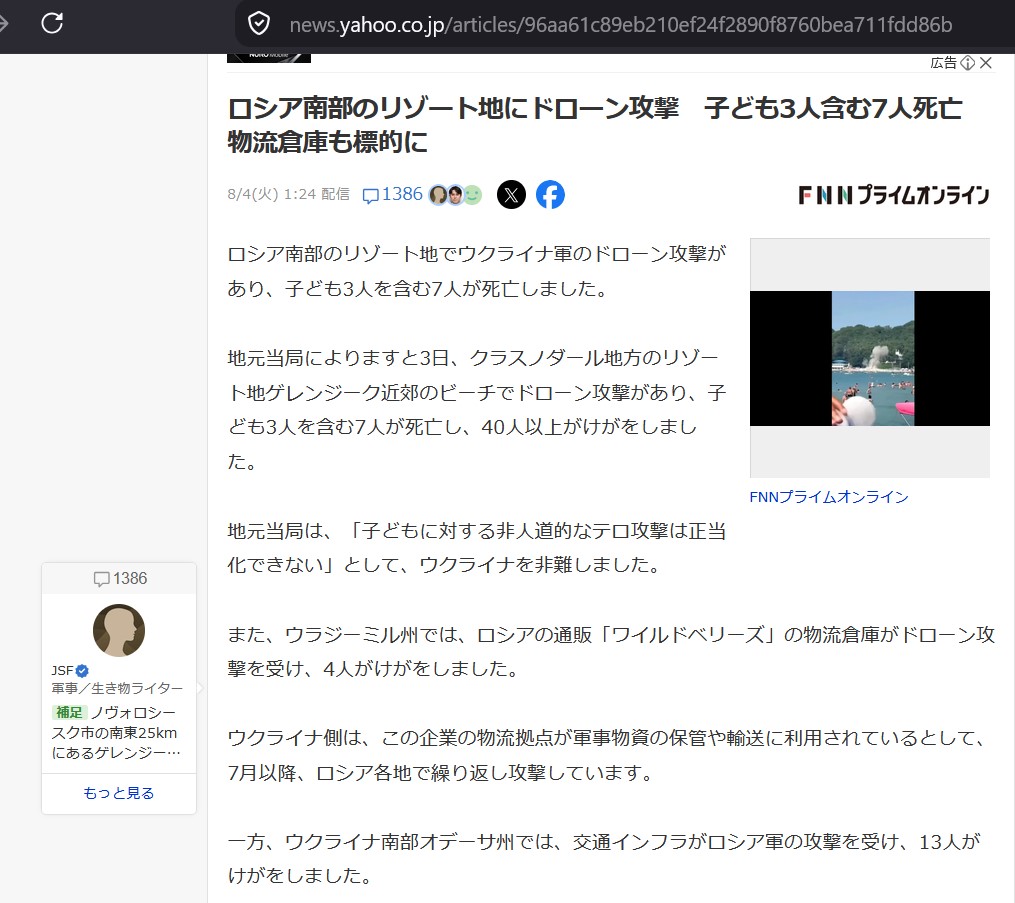This screenshot has height=903, width=1015.
Task: Click the URL address bar
Action: [x=621, y=25]
